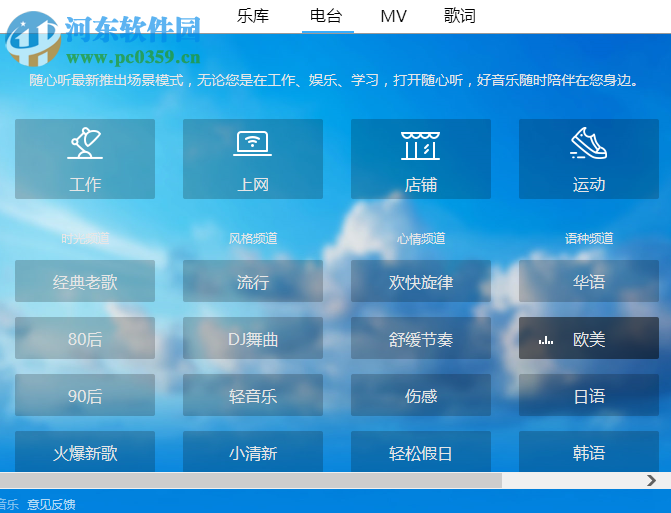Choose the 运动 scene label

point(589,185)
